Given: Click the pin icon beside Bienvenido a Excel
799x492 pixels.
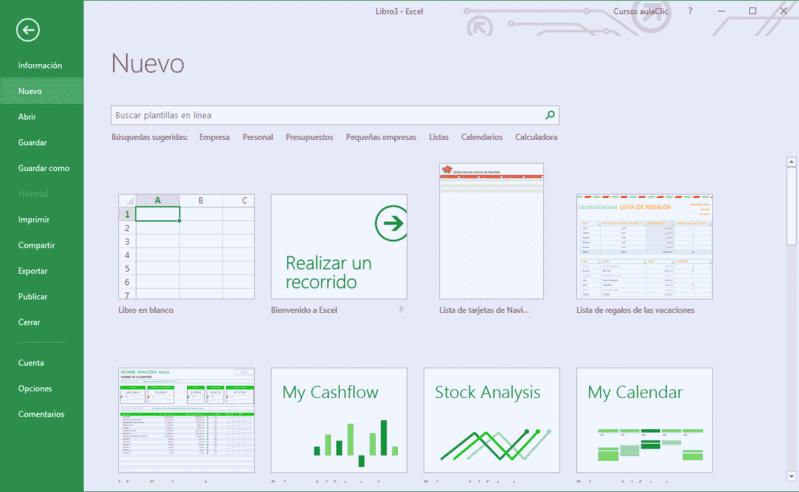Looking at the screenshot, I should pyautogui.click(x=401, y=310).
